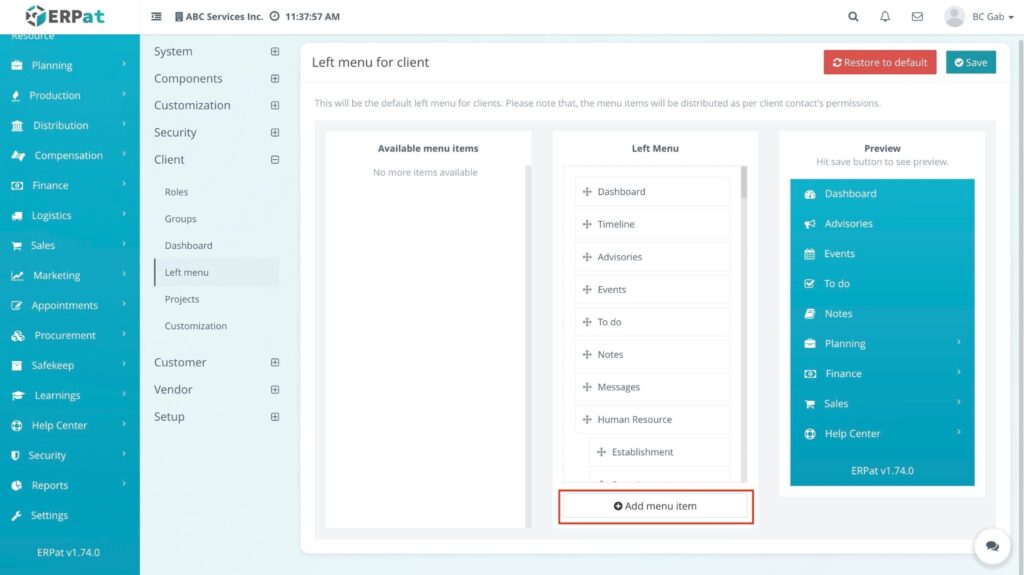Screen dimensions: 1024x575
Task: Expand the System settings section
Action: coord(275,52)
